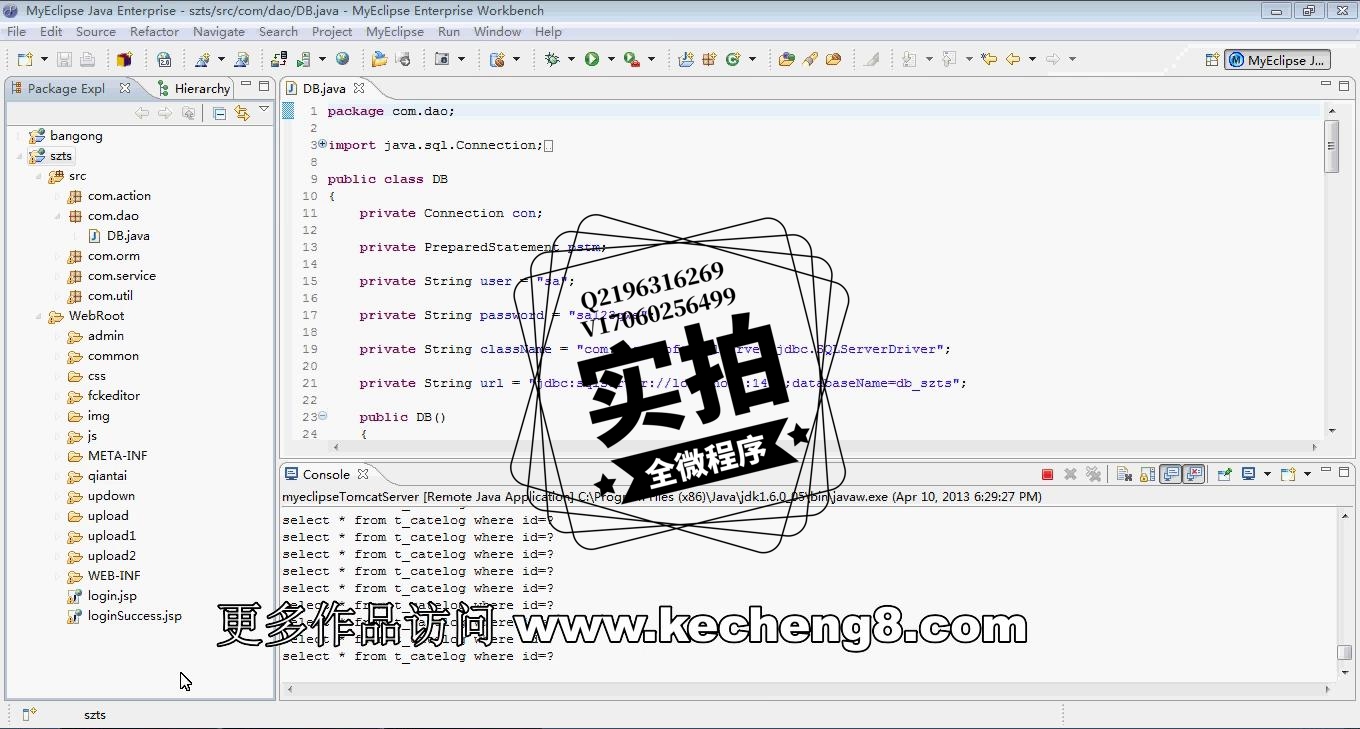
Task: Click the Save toolbar icon
Action: click(64, 59)
